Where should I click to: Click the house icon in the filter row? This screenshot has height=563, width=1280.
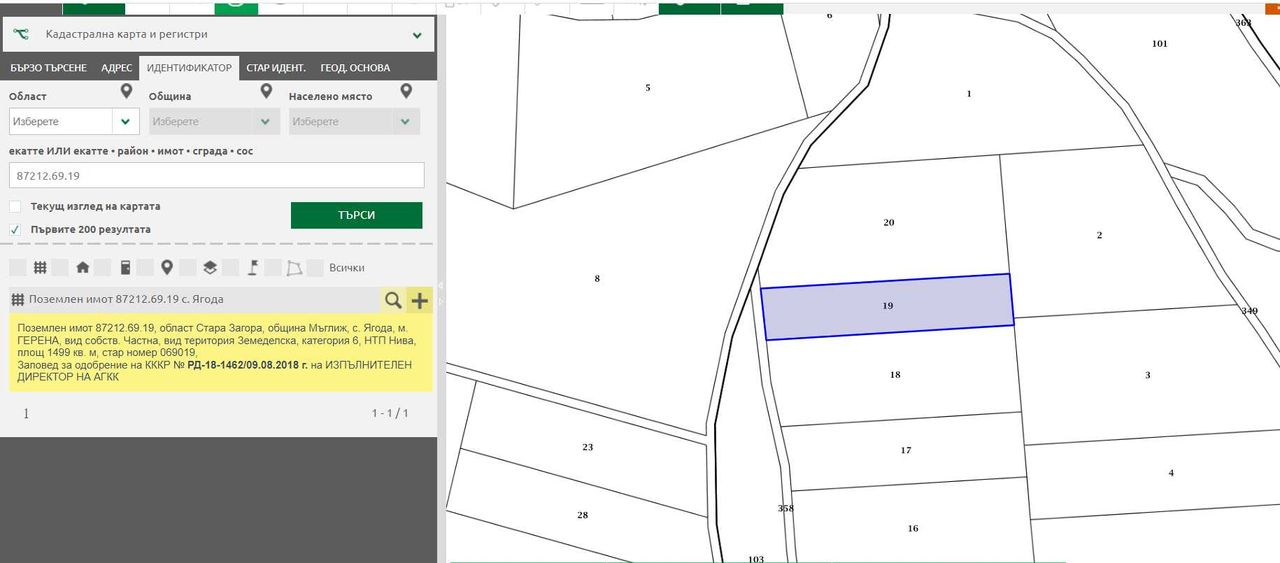[83, 268]
